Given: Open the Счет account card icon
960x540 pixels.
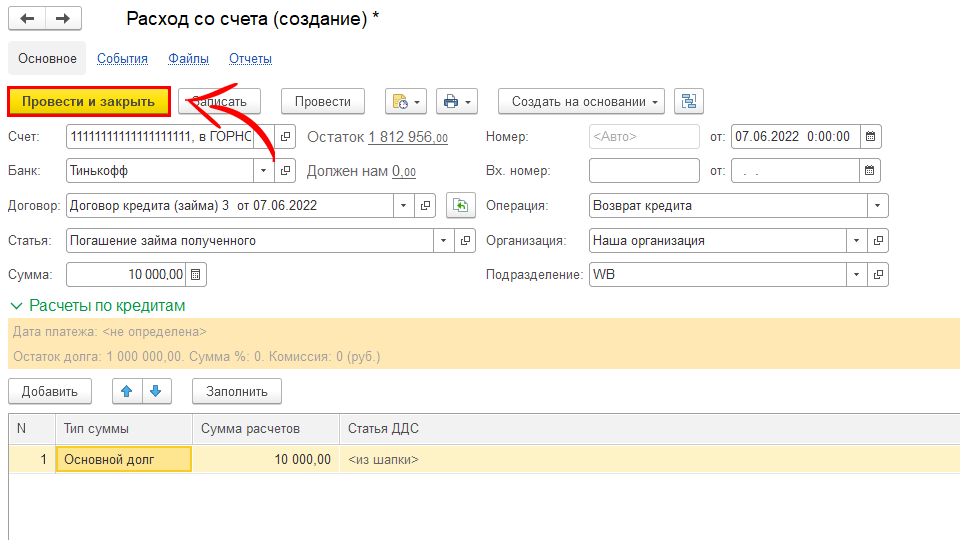Looking at the screenshot, I should pos(286,136).
